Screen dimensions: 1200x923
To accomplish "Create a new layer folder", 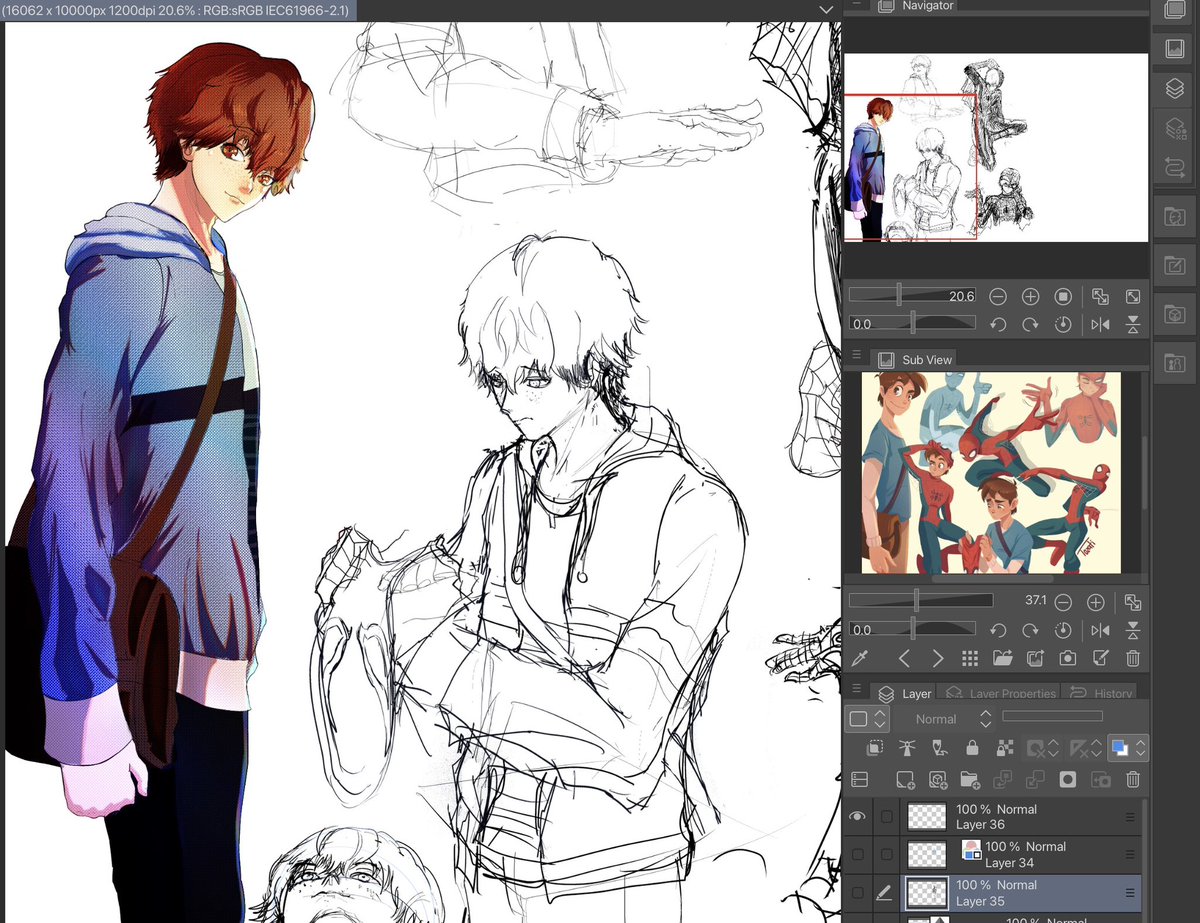I will pyautogui.click(x=969, y=779).
